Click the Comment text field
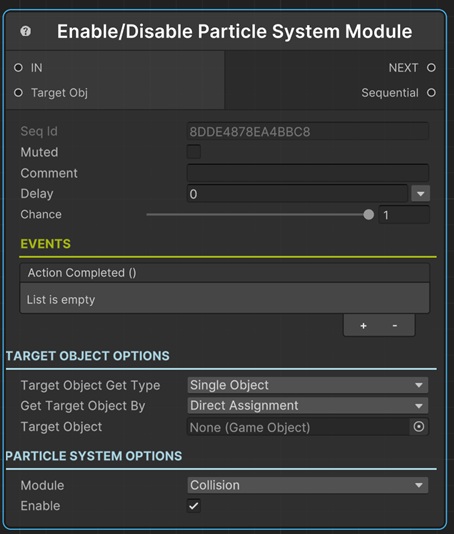The height and width of the screenshot is (534, 454). click(308, 173)
